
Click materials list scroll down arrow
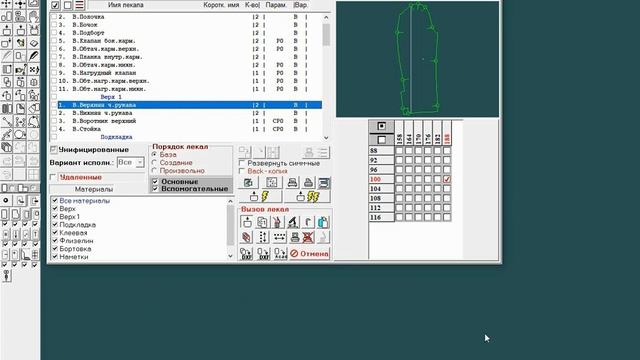[230, 256]
